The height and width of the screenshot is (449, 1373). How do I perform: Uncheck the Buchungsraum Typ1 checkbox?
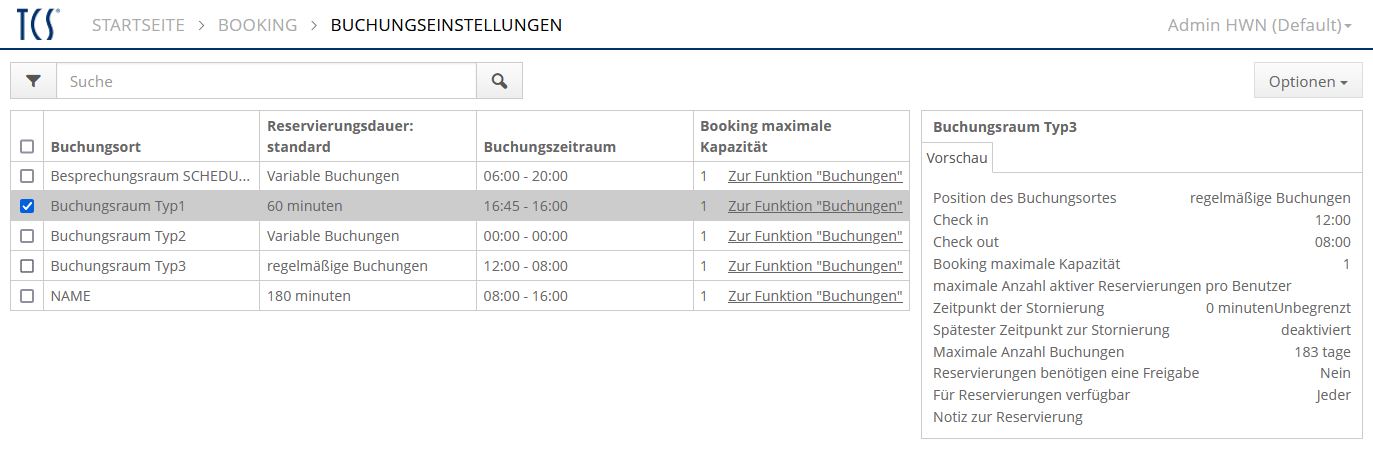[27, 206]
